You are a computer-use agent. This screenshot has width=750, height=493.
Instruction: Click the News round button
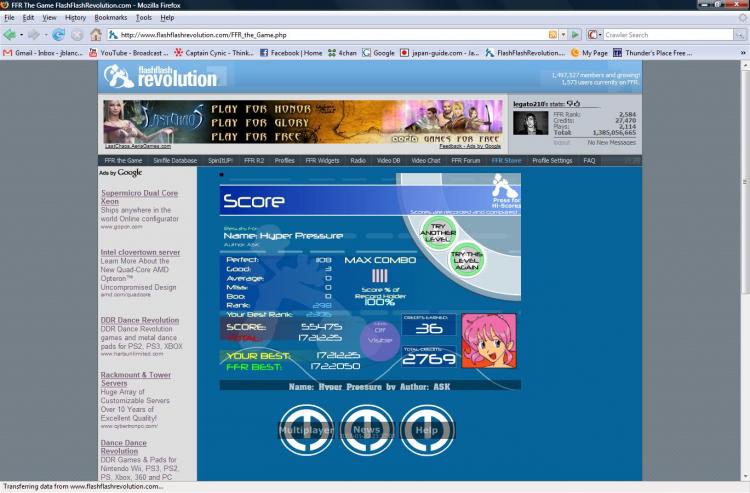[x=367, y=430]
